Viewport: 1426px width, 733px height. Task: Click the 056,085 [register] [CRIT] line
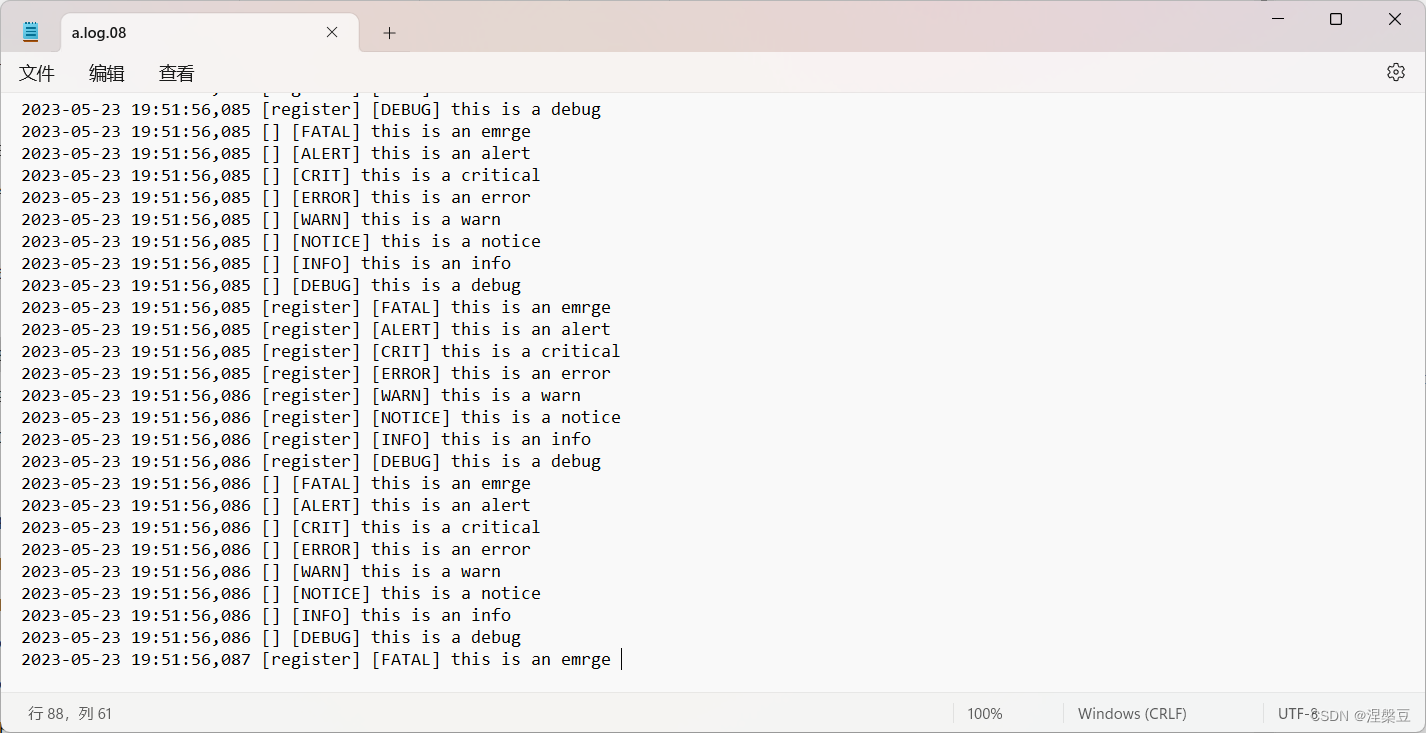point(321,351)
